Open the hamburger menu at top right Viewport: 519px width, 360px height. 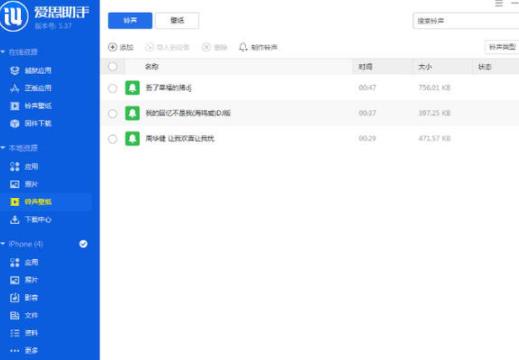pos(499,3)
